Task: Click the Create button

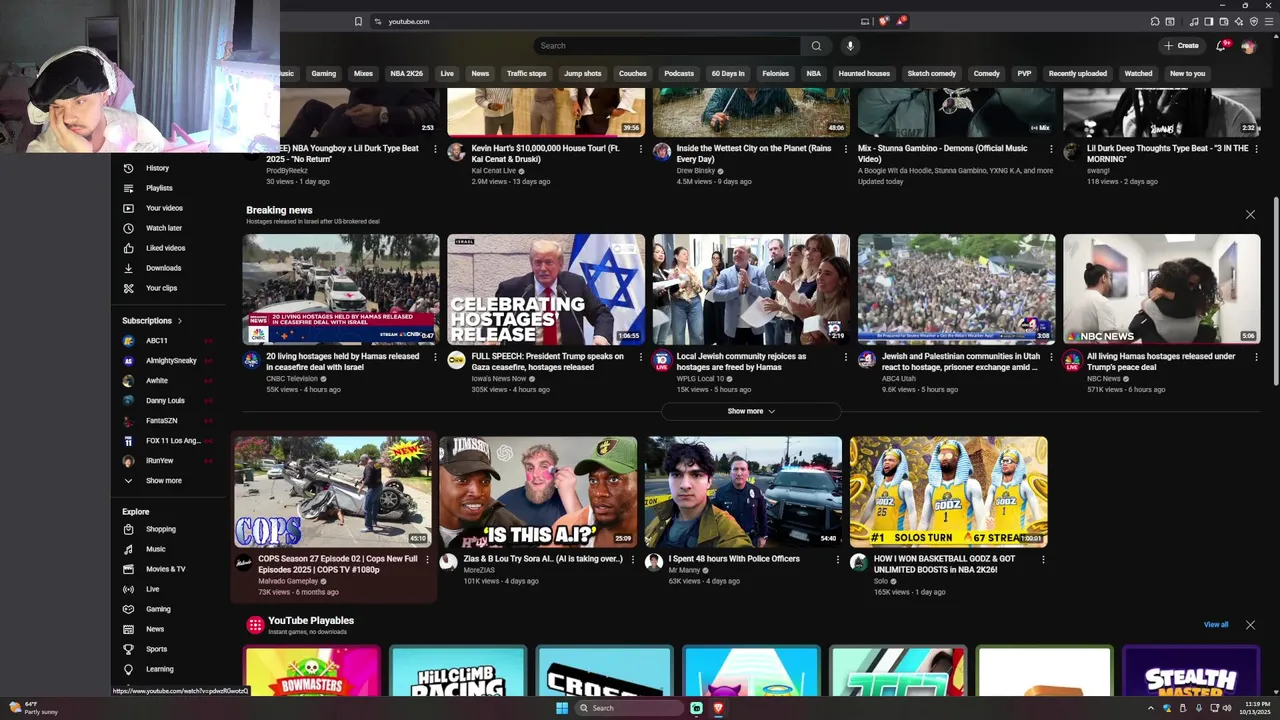Action: [x=1181, y=46]
